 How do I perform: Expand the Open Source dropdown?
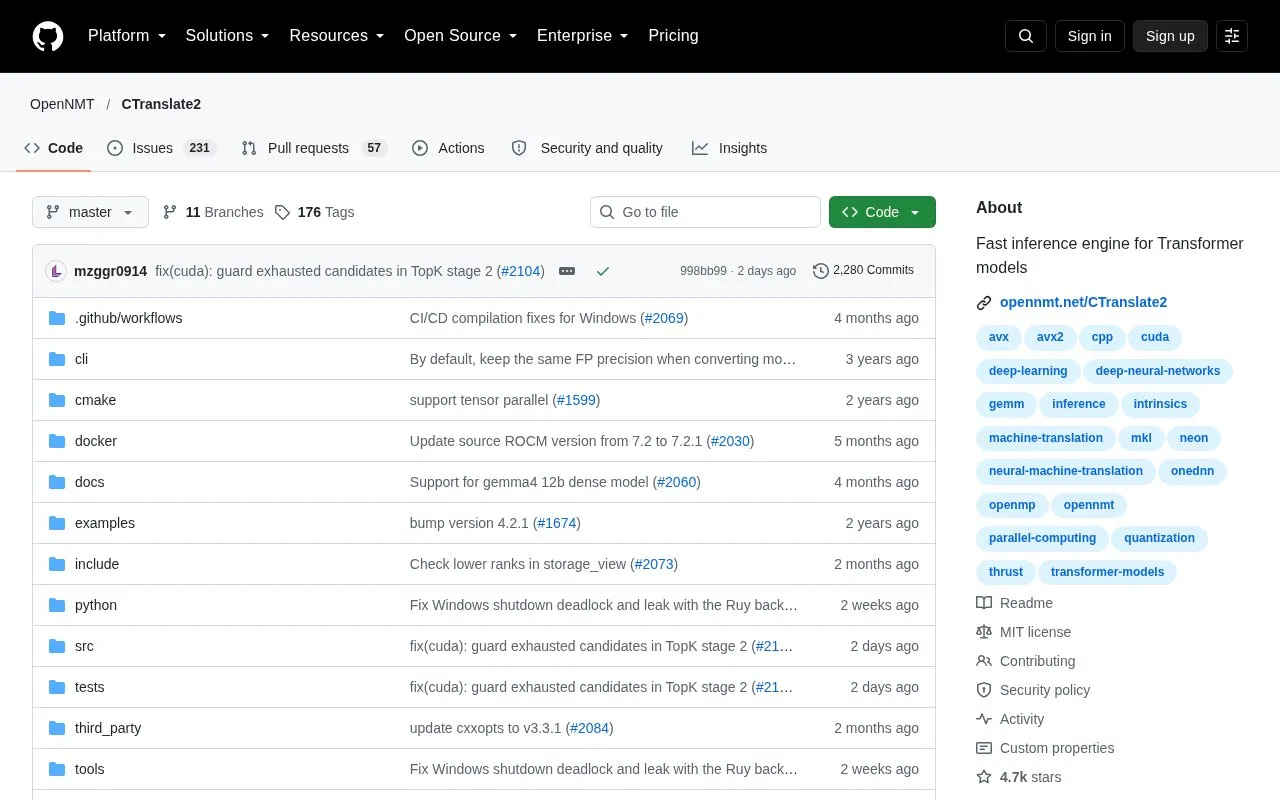coord(460,36)
